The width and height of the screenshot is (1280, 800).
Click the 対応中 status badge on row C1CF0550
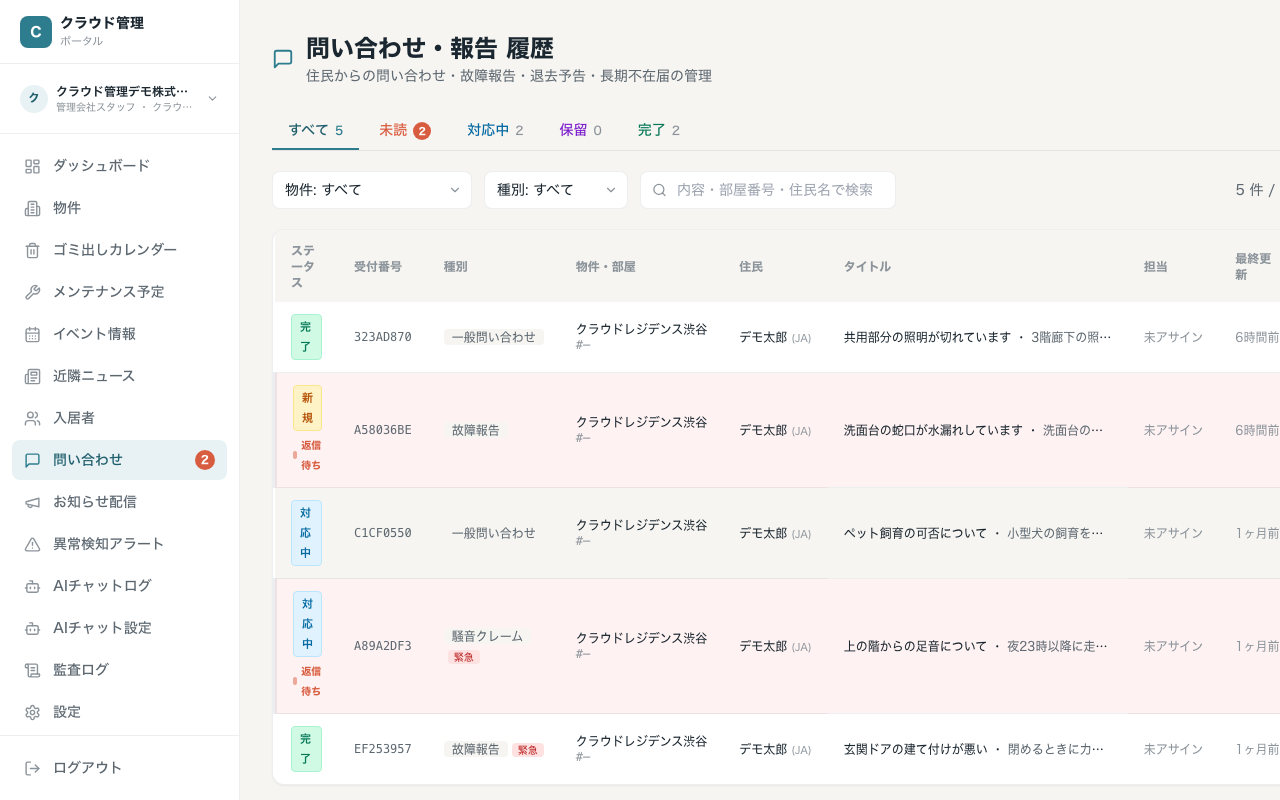(x=306, y=533)
